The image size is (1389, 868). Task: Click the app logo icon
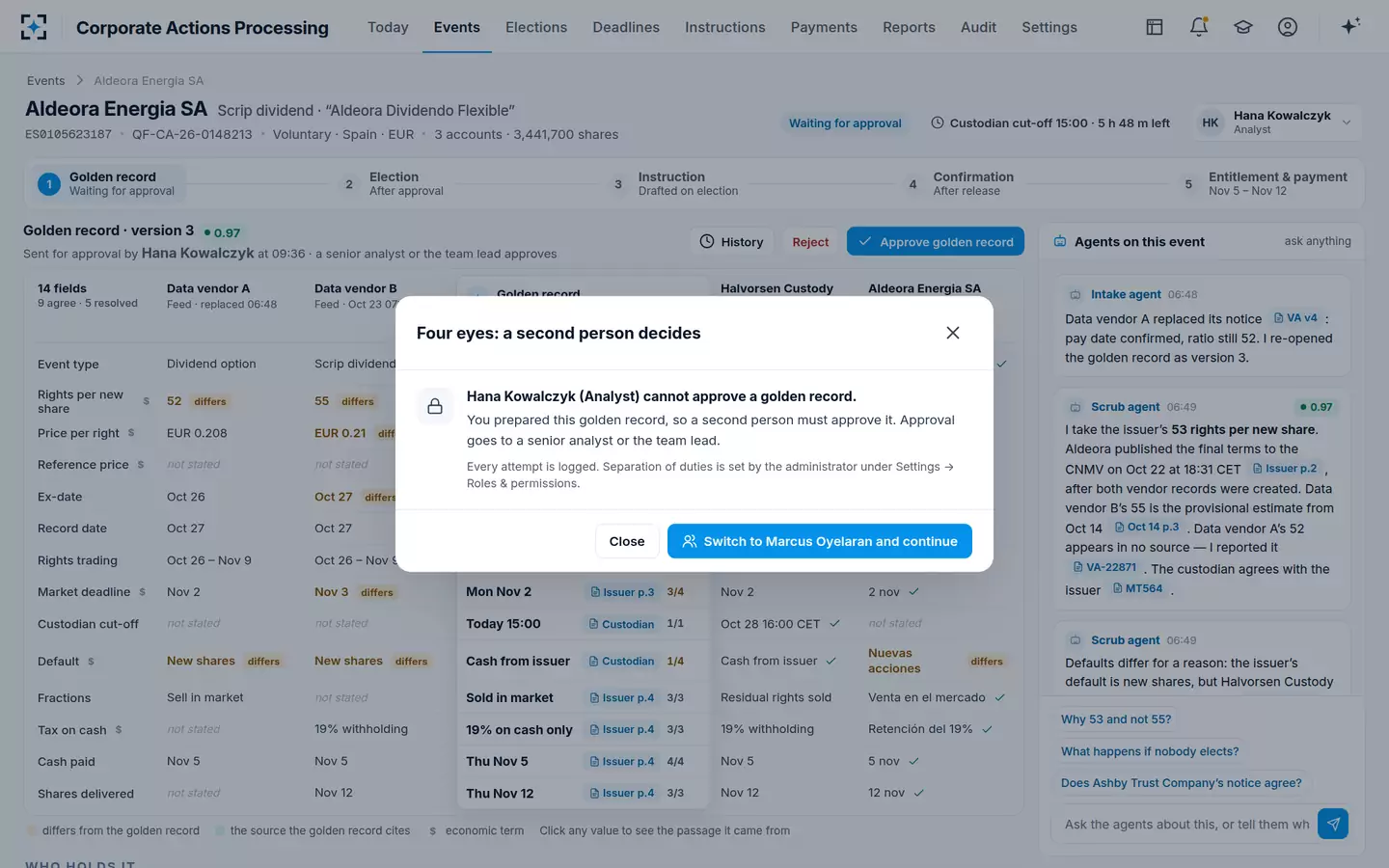pos(34,27)
